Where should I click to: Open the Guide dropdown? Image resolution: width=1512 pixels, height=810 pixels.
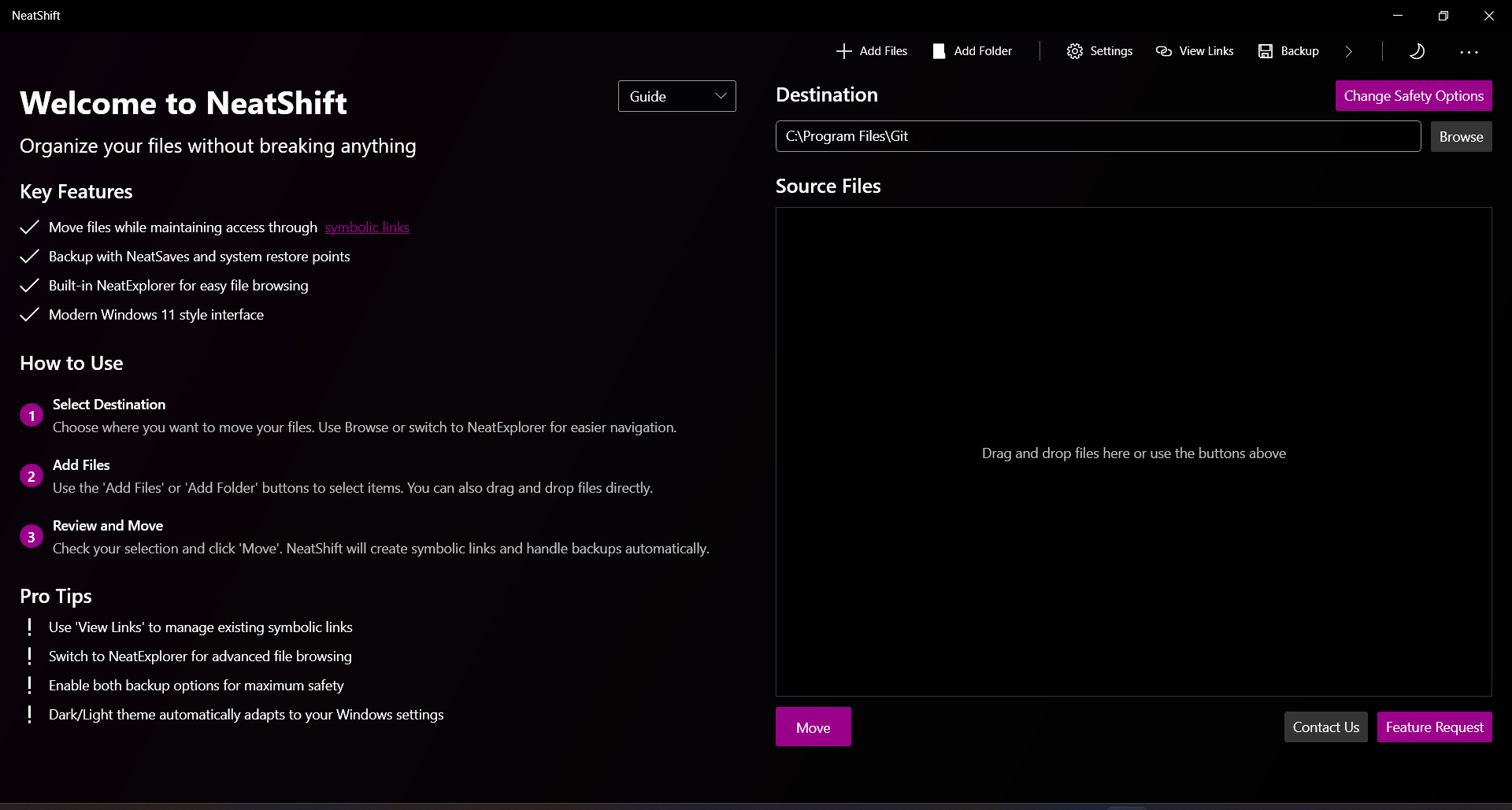tap(677, 96)
